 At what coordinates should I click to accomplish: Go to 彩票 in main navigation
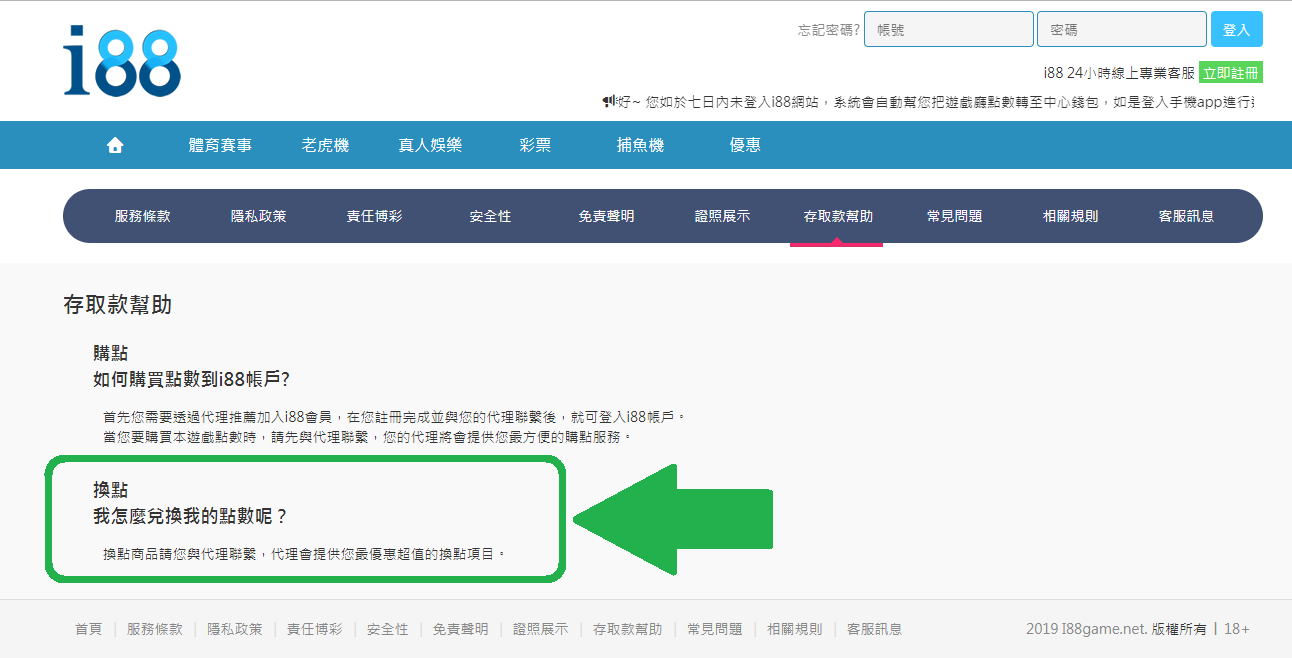[x=535, y=145]
